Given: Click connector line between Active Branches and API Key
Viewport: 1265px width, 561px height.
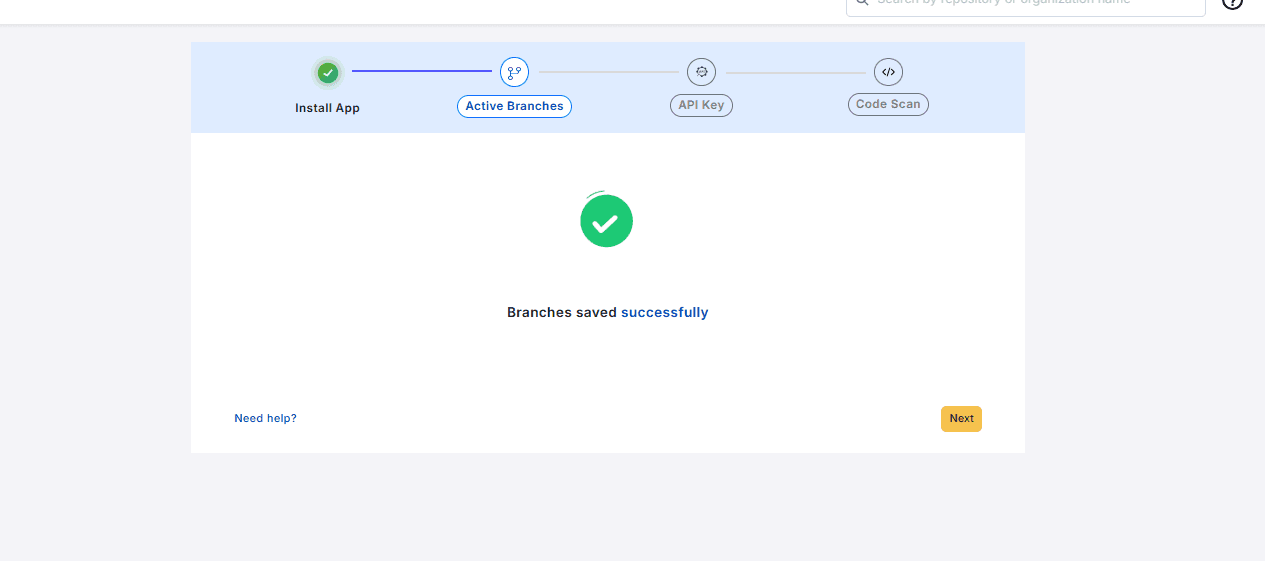Looking at the screenshot, I should (x=608, y=72).
